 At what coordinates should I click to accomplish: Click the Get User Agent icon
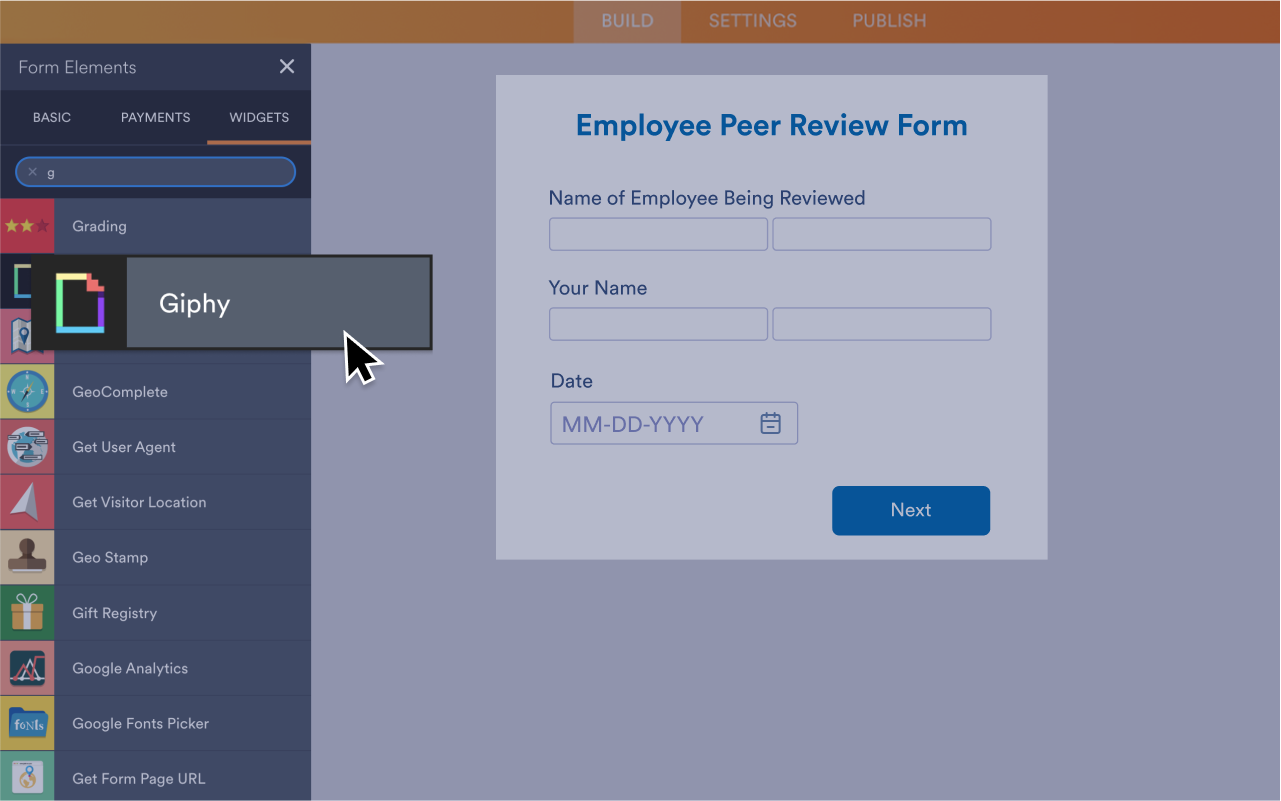(27, 447)
